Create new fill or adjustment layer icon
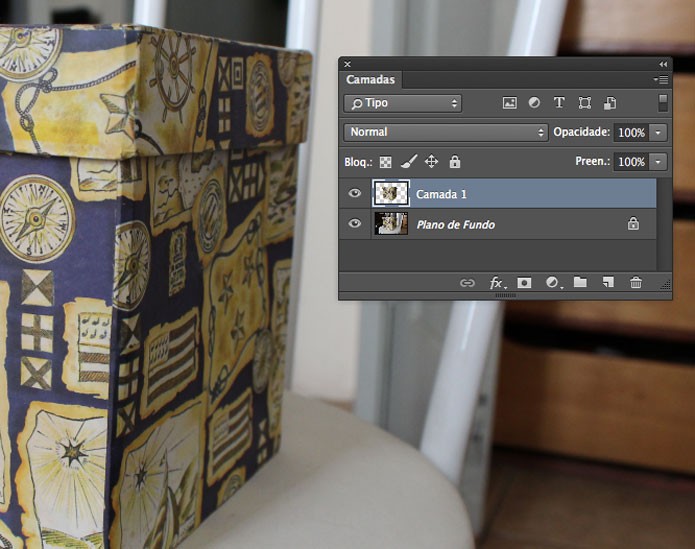The height and width of the screenshot is (549, 695). pos(553,282)
